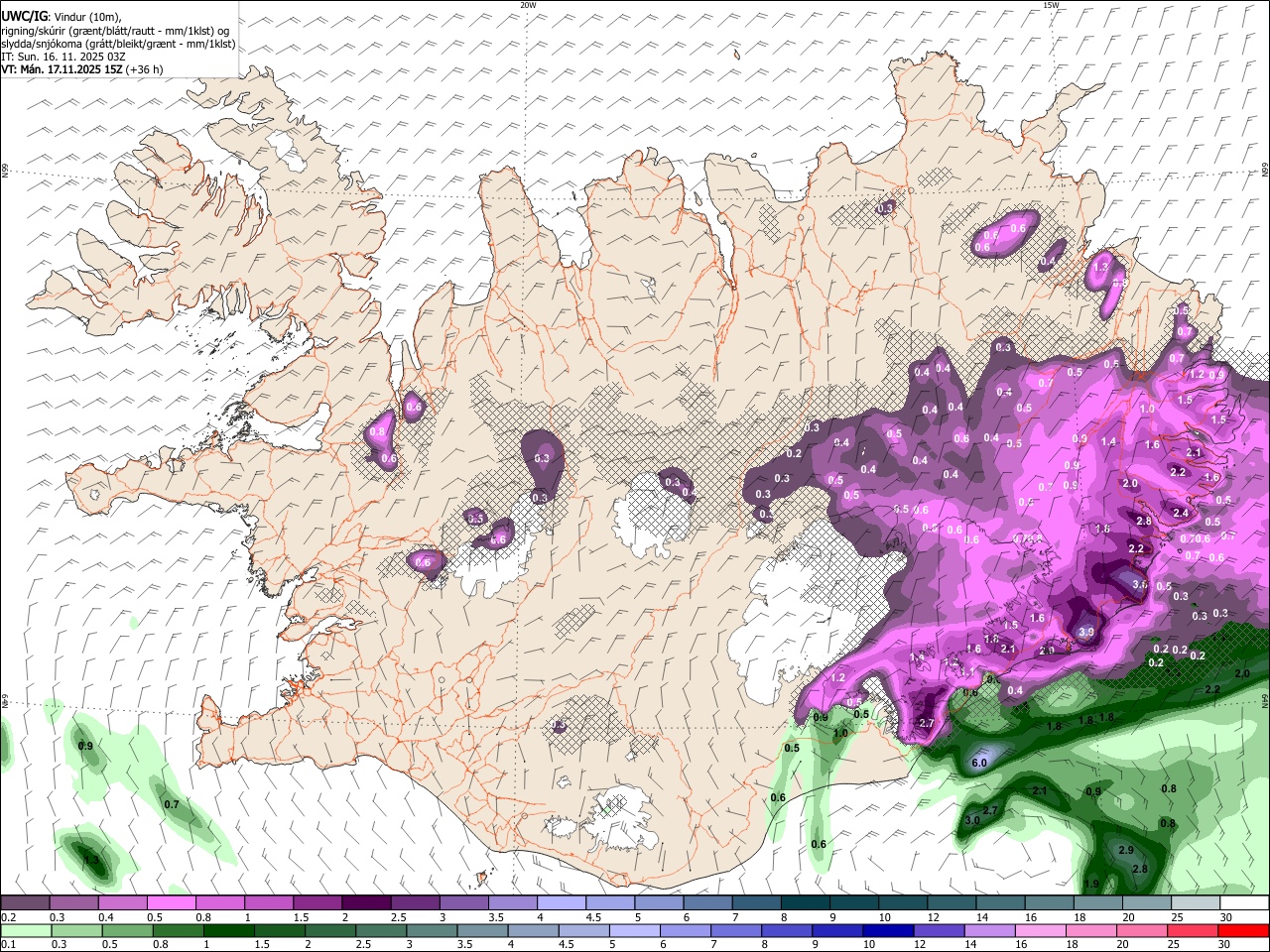
Task: Click the '18' label under bottom legend row
Action: click(1074, 945)
